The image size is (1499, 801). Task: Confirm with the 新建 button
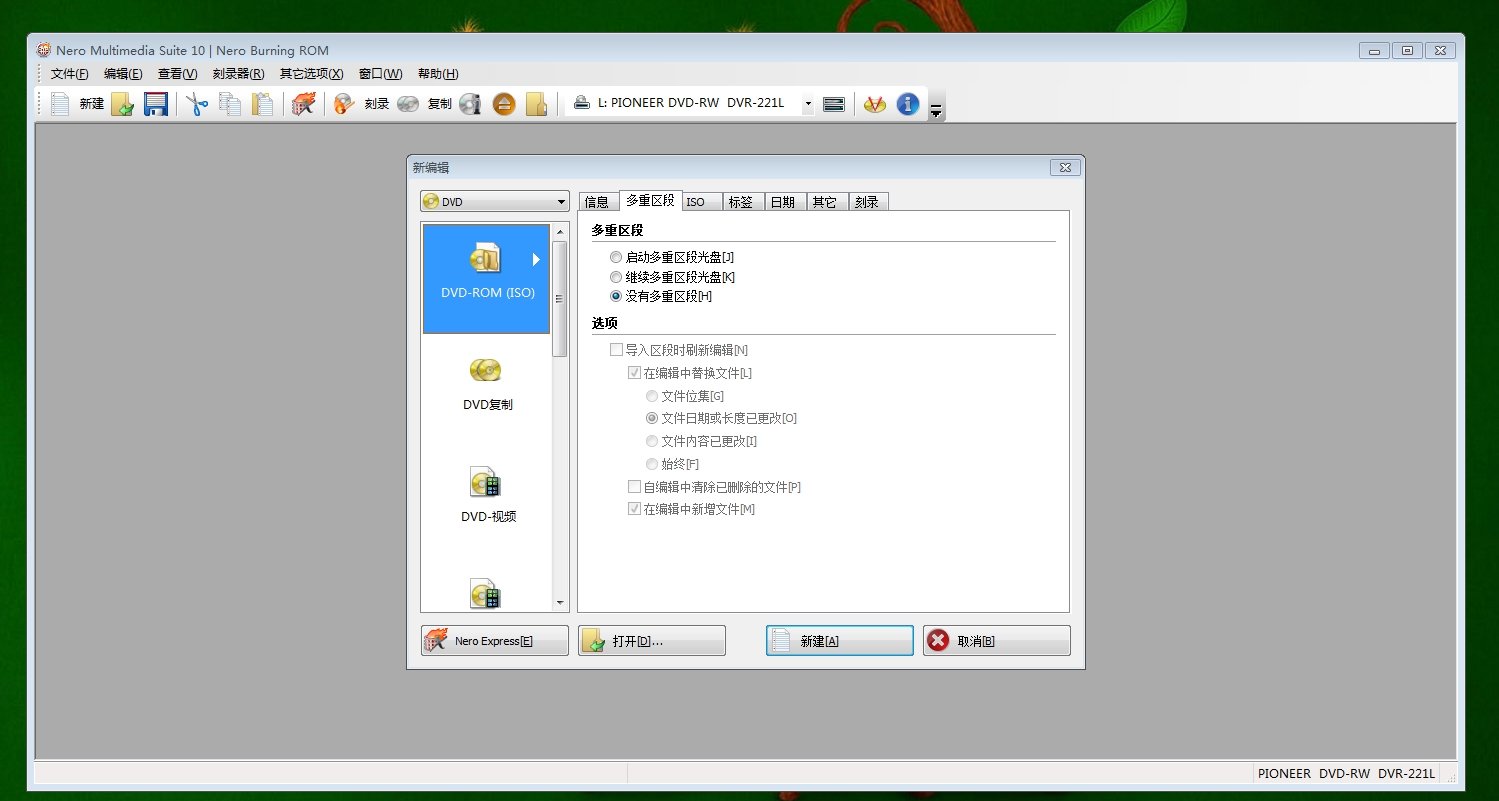point(839,640)
